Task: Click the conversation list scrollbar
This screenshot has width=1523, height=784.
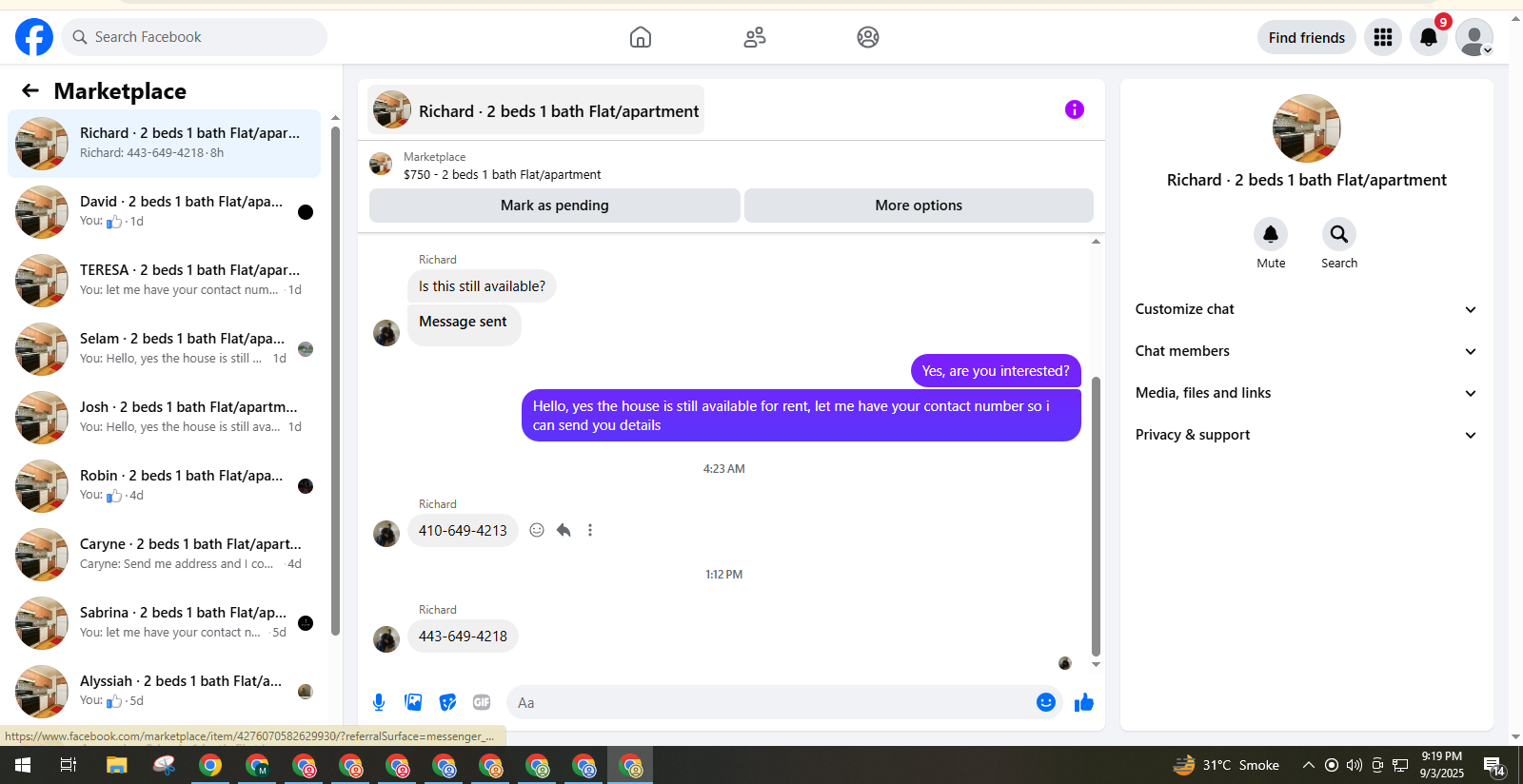Action: coord(335,381)
